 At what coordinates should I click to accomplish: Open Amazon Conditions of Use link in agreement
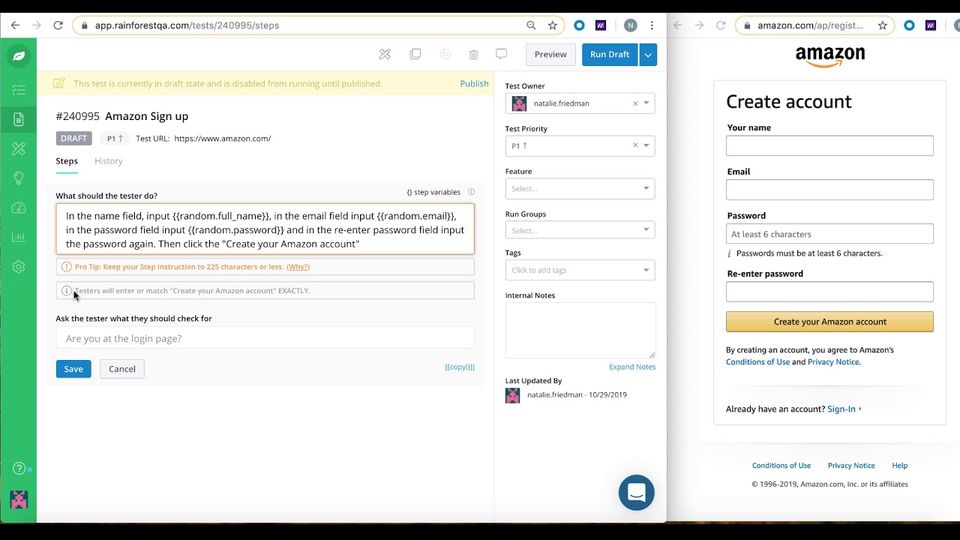pyautogui.click(x=757, y=362)
